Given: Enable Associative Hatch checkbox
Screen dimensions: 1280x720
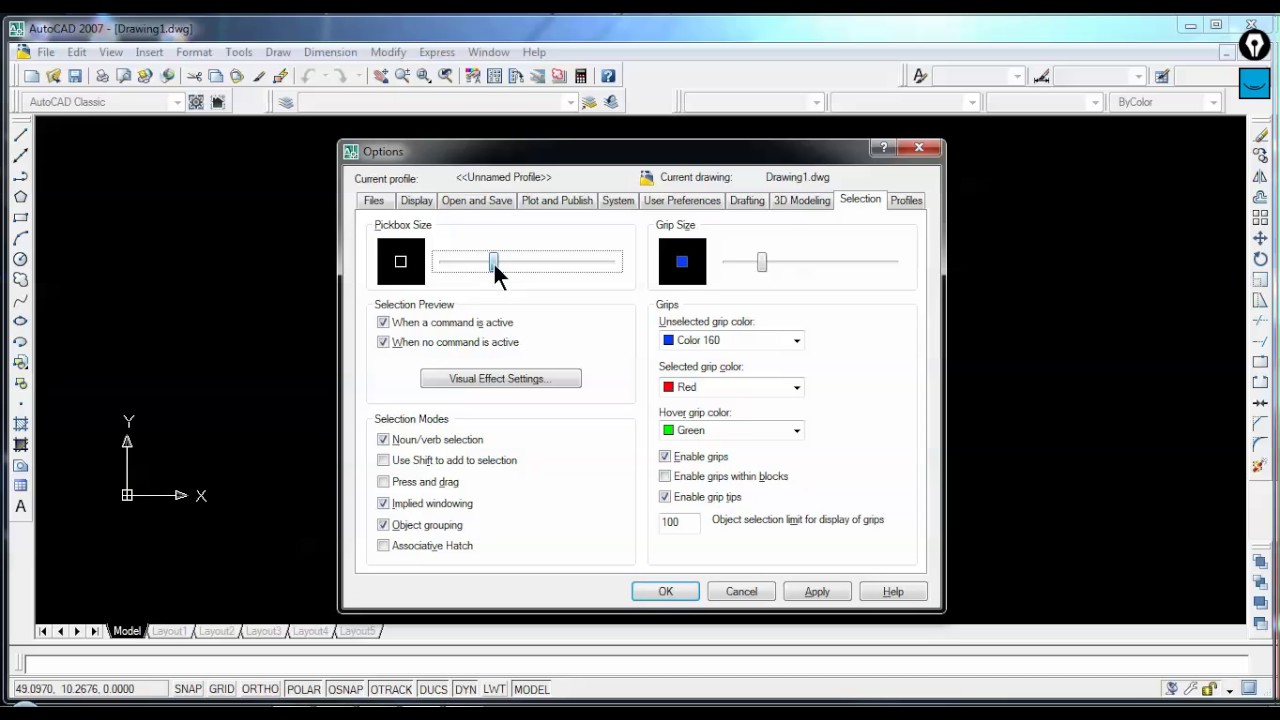Looking at the screenshot, I should coord(383,545).
